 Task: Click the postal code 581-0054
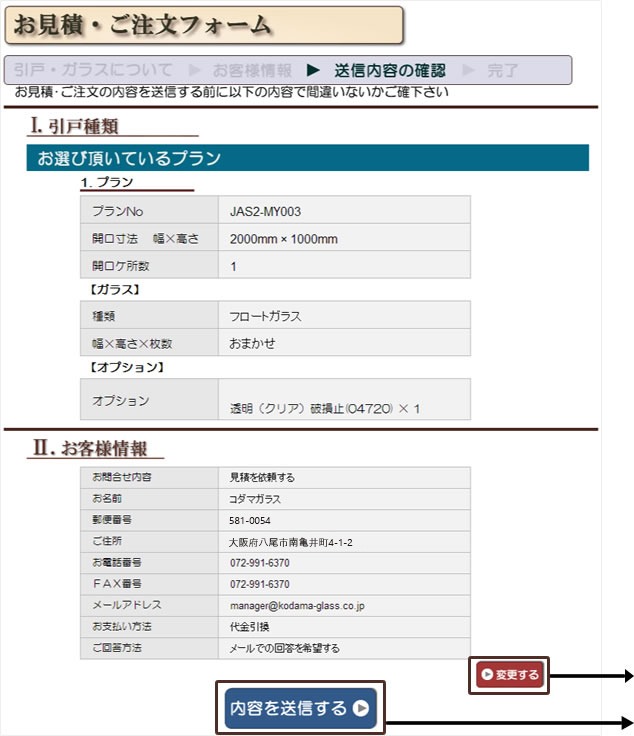pos(250,520)
